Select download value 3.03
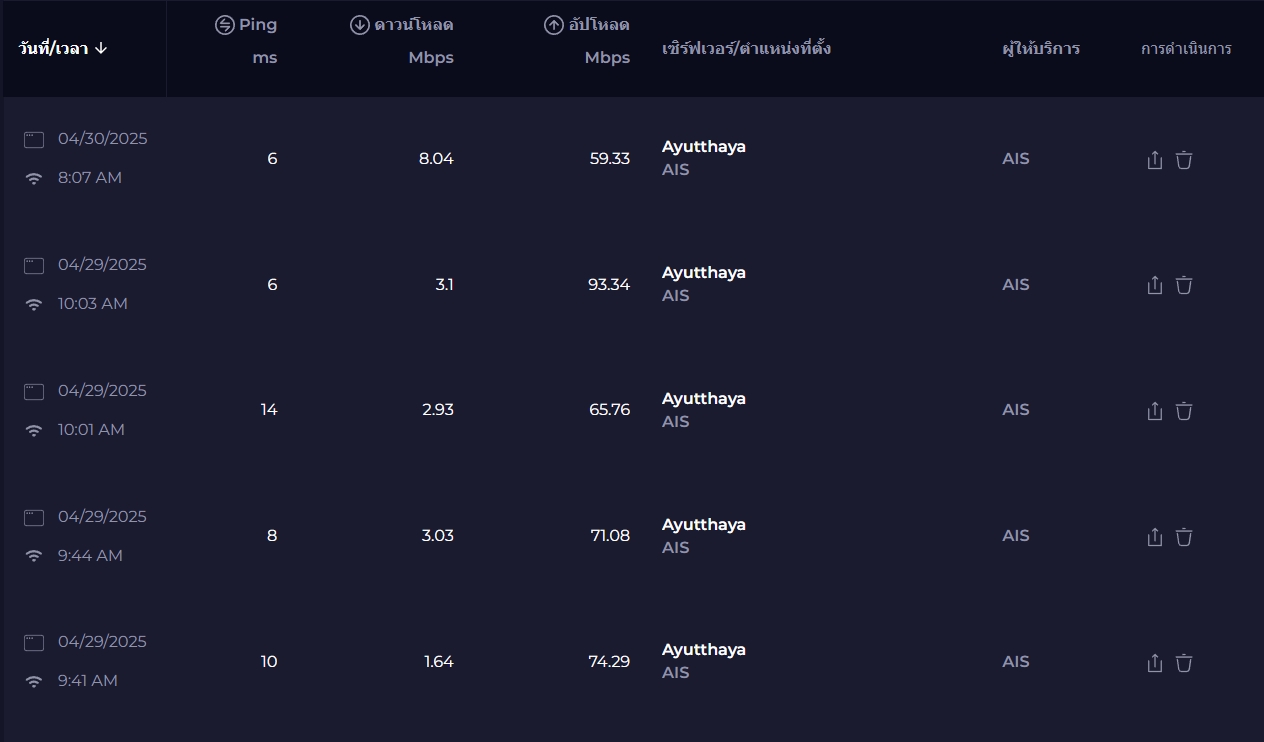The image size is (1264, 742). (437, 536)
